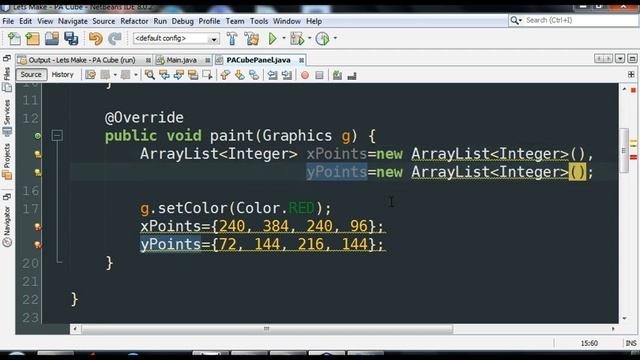Click the split editor icon near the vertical scrollbar

tap(631, 74)
